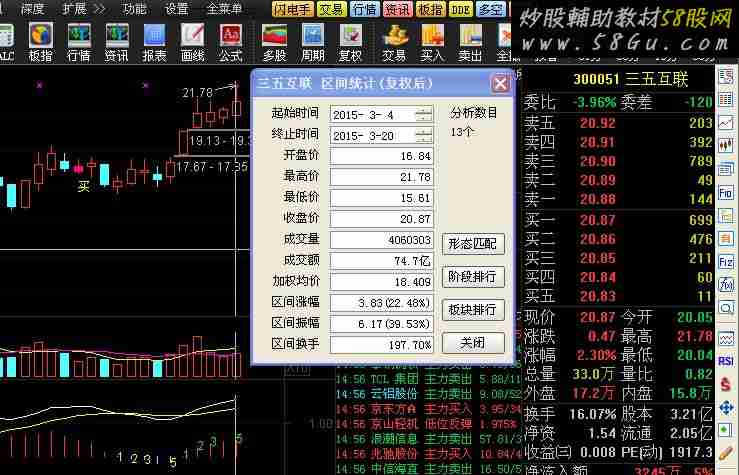Image resolution: width=739 pixels, height=475 pixels.
Task: Click the 形态匹配 button
Action: 473,244
